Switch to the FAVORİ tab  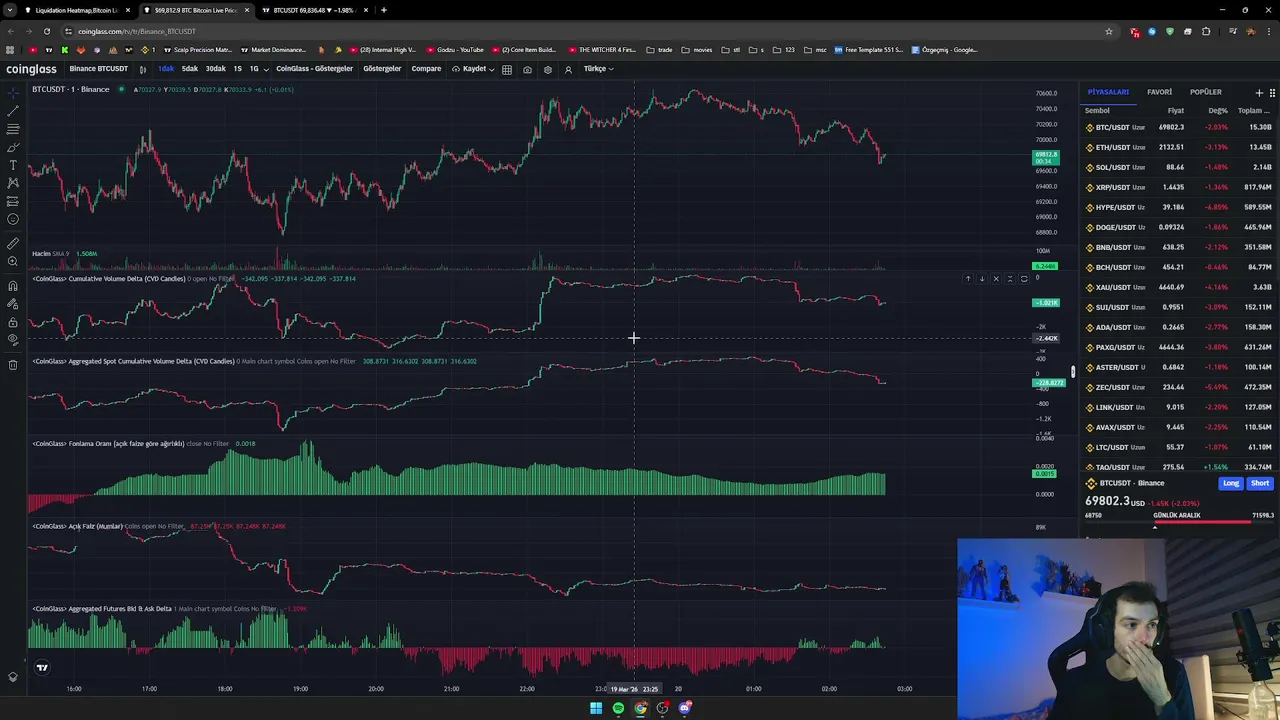[x=1159, y=92]
